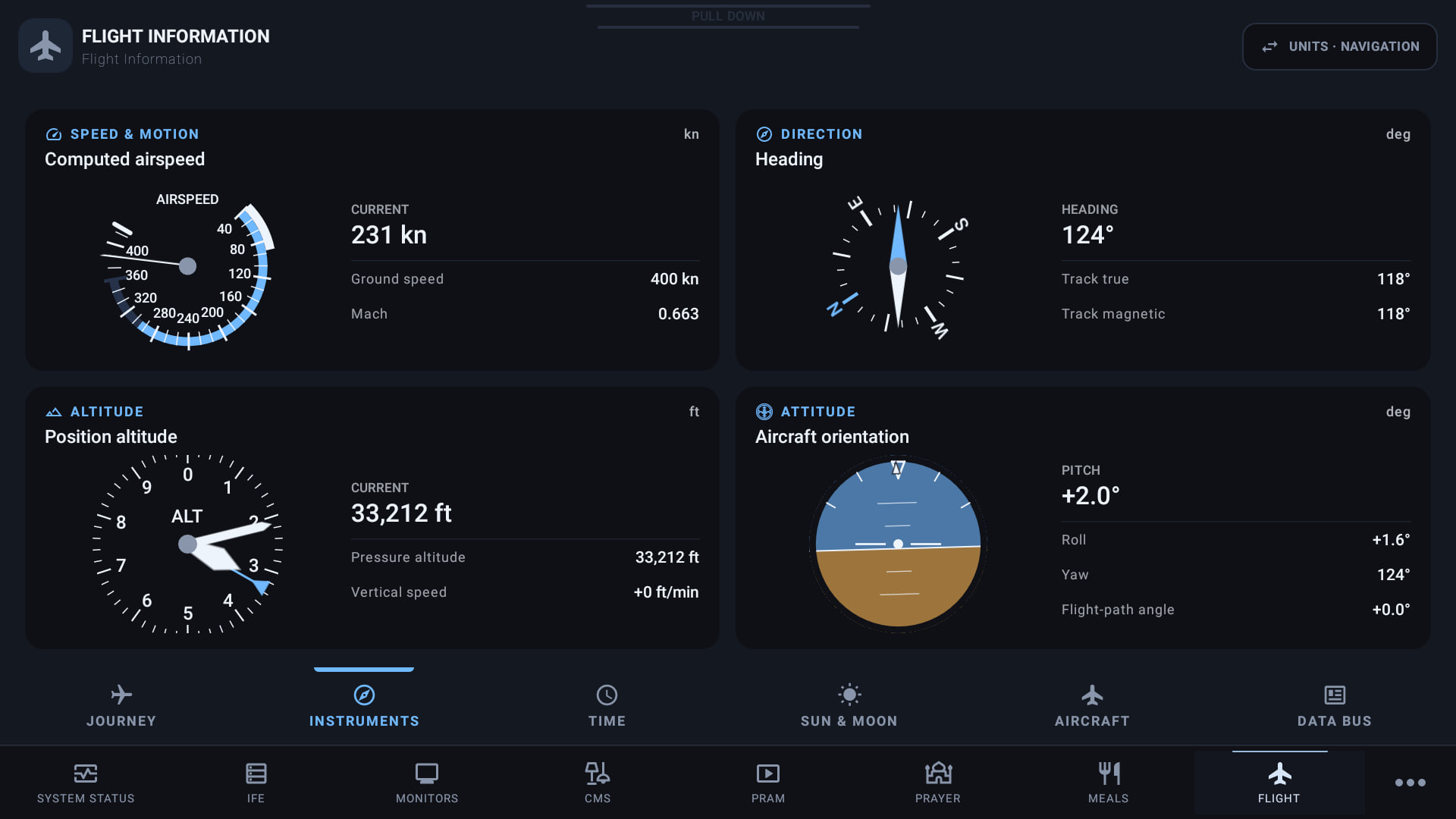
Task: Open the Journey airplane tab
Action: tap(121, 706)
